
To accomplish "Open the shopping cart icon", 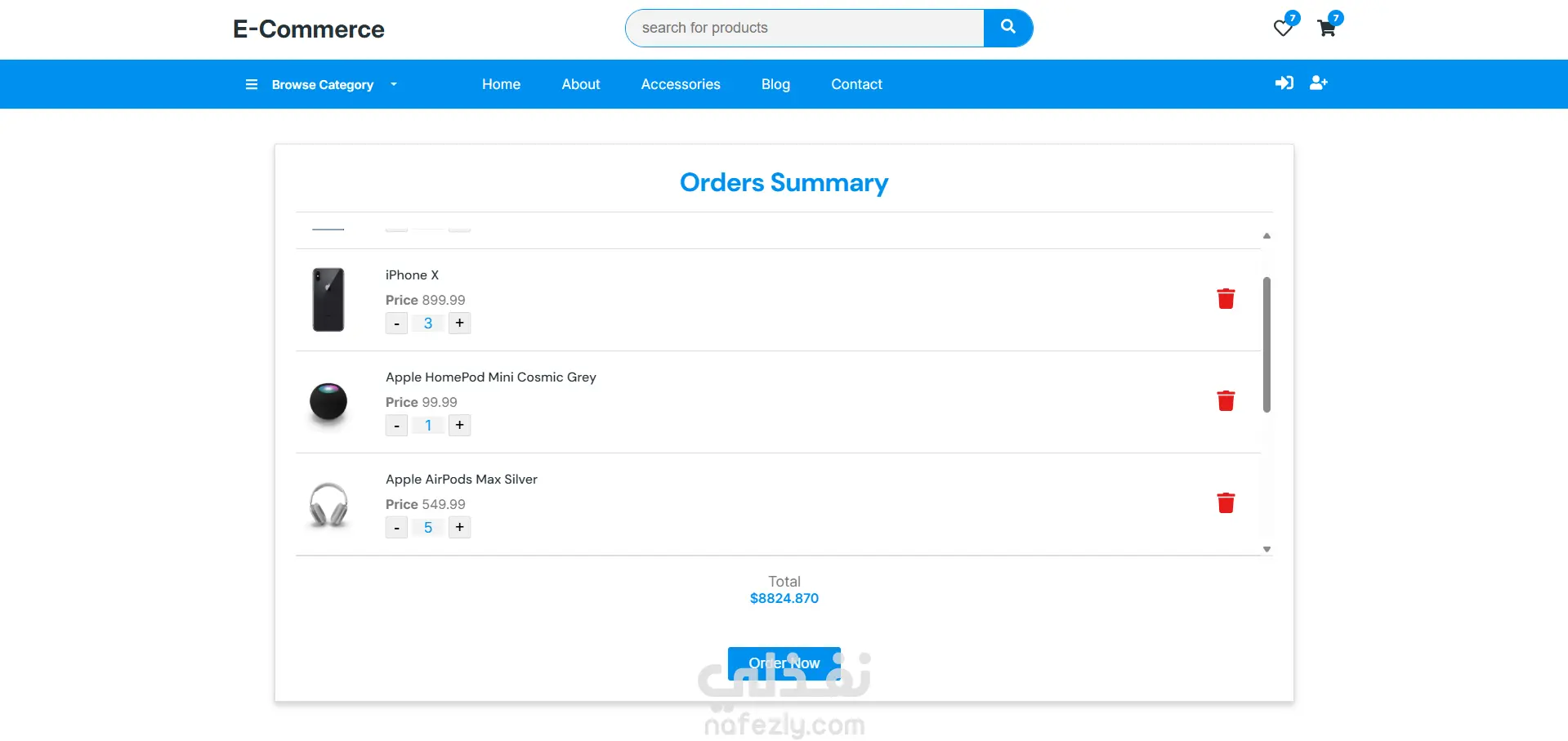I will click(x=1327, y=29).
